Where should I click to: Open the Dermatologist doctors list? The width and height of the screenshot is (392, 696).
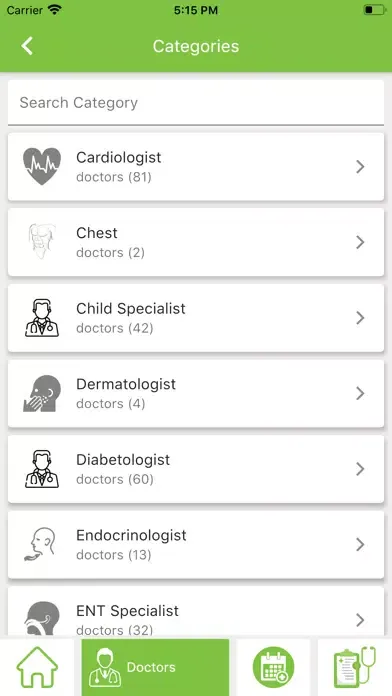point(196,393)
